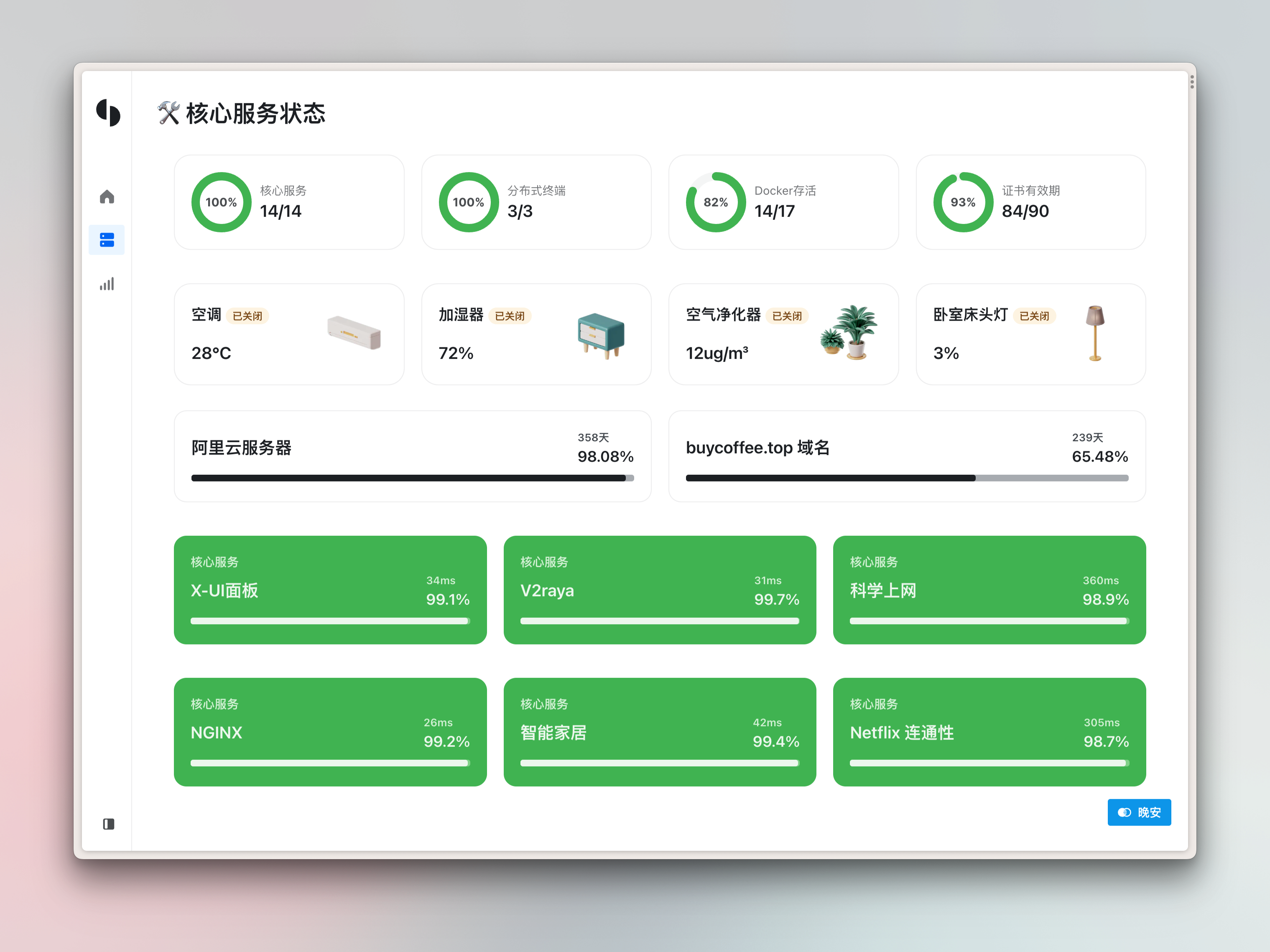Open the bar chart statistics icon
The height and width of the screenshot is (952, 1270).
point(107,284)
